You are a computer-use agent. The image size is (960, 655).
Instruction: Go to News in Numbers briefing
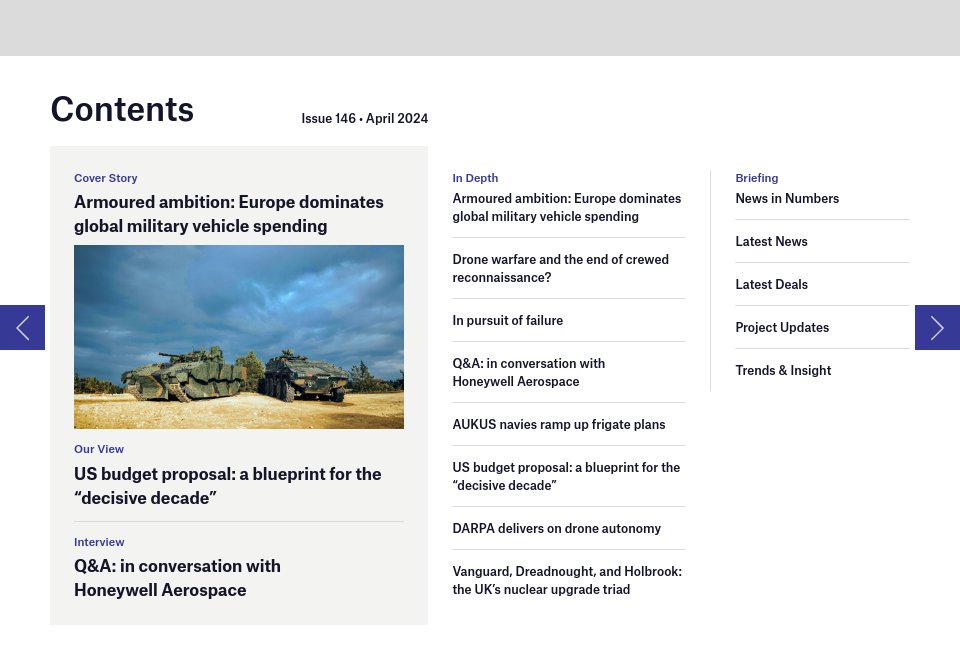(x=787, y=199)
